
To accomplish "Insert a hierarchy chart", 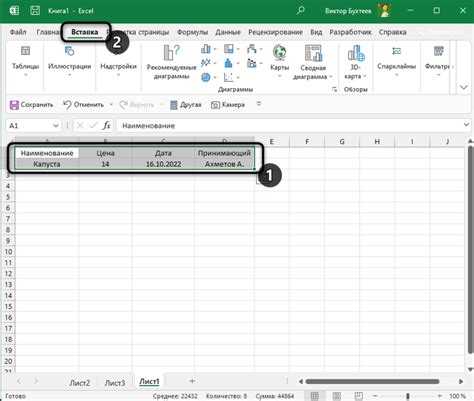I will point(231,49).
